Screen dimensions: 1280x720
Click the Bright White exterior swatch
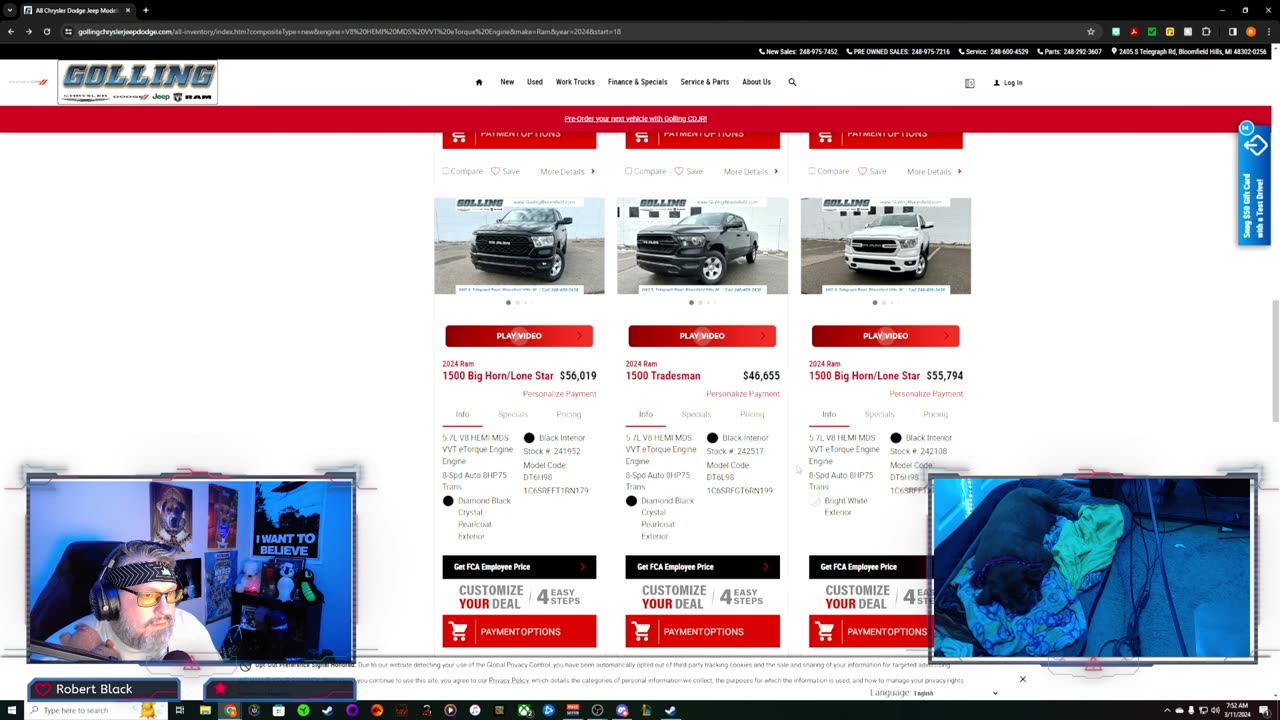(814, 501)
